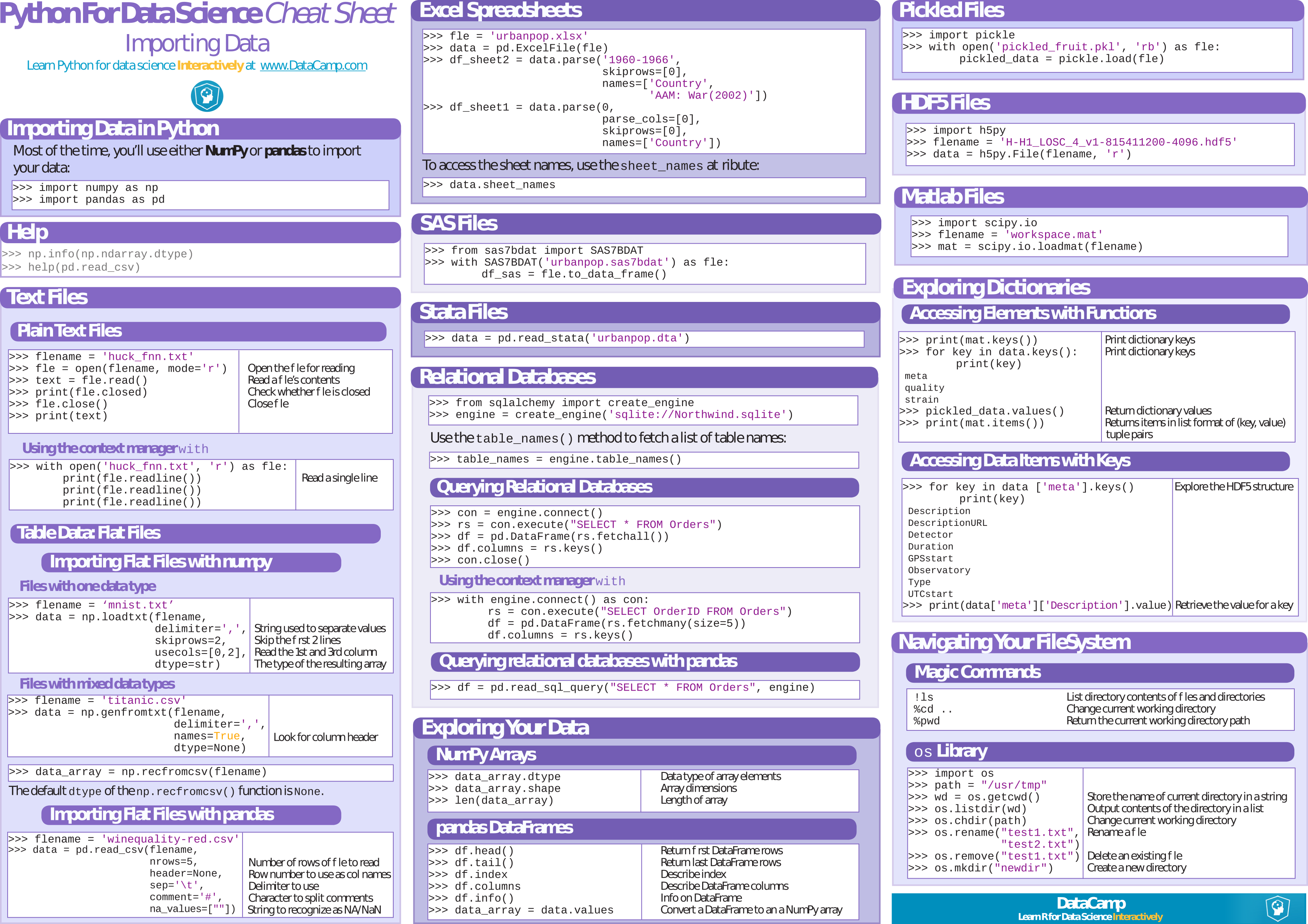This screenshot has width=1308, height=924.
Task: Click the Querying Relational Databases subheading
Action: coord(543,488)
